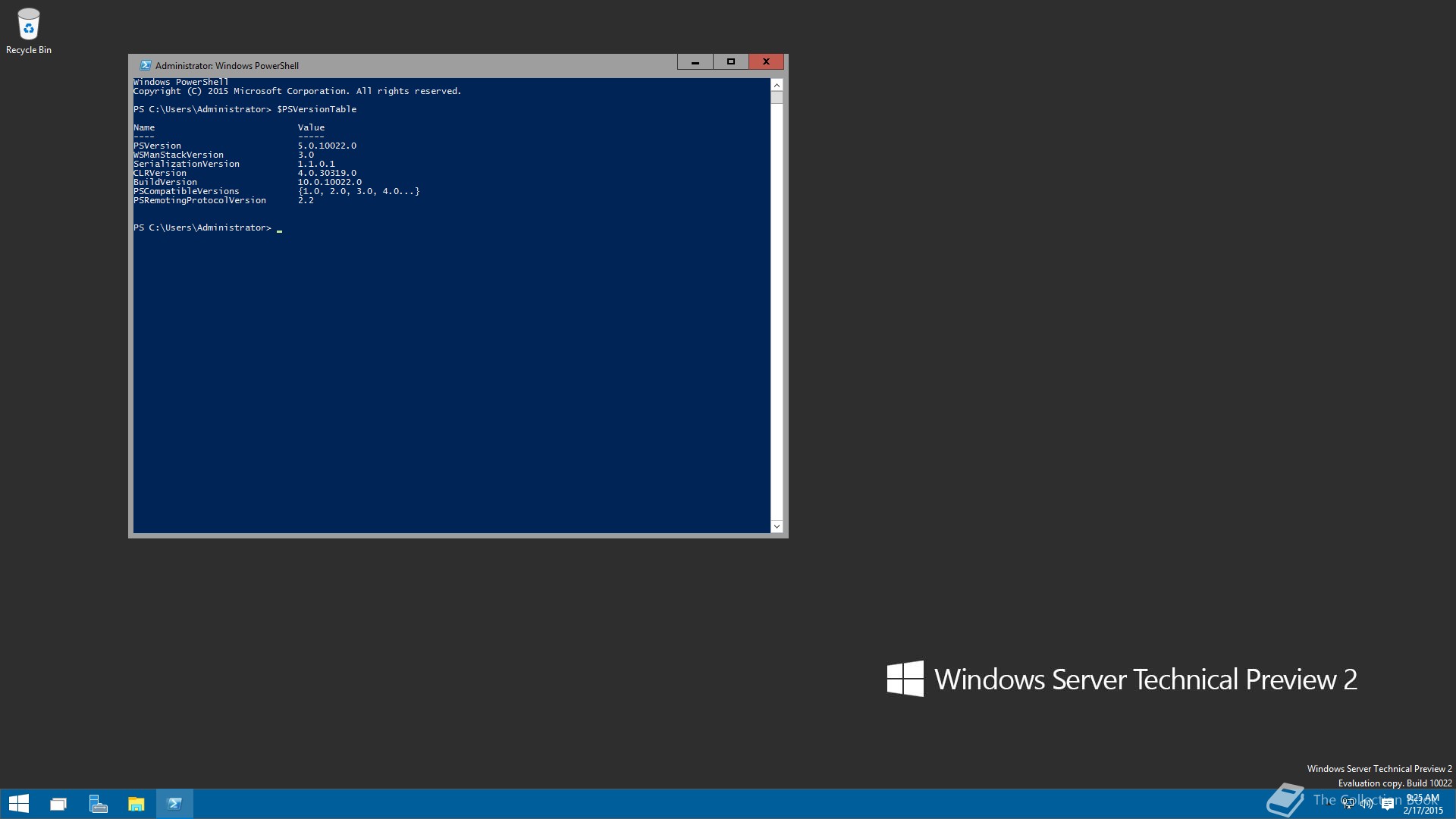Viewport: 1456px width, 819px height.
Task: Click the Name column header
Action: point(144,127)
